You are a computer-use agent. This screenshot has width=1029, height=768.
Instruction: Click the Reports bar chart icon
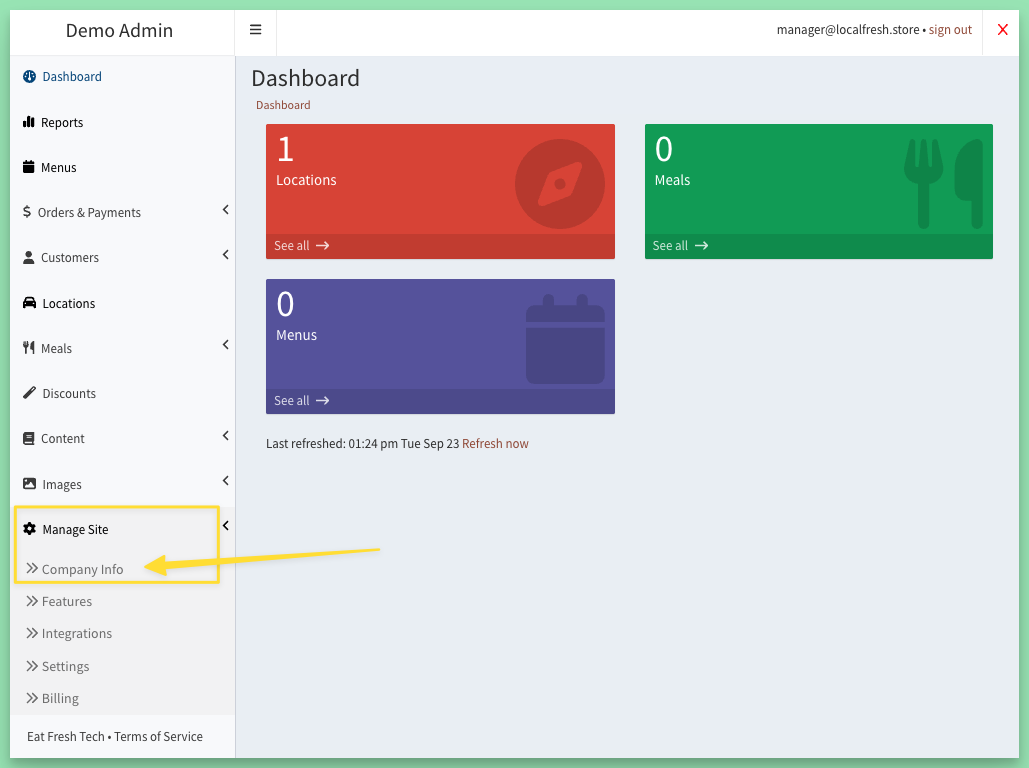(29, 122)
